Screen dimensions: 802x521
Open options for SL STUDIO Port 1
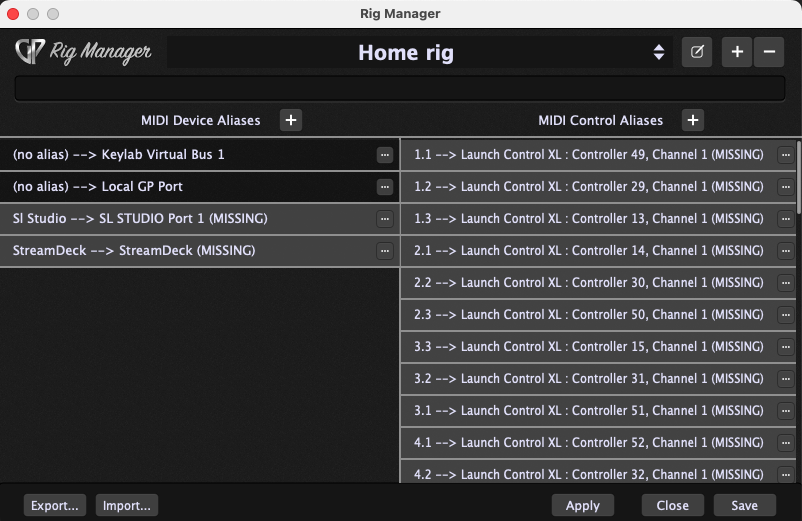click(385, 219)
